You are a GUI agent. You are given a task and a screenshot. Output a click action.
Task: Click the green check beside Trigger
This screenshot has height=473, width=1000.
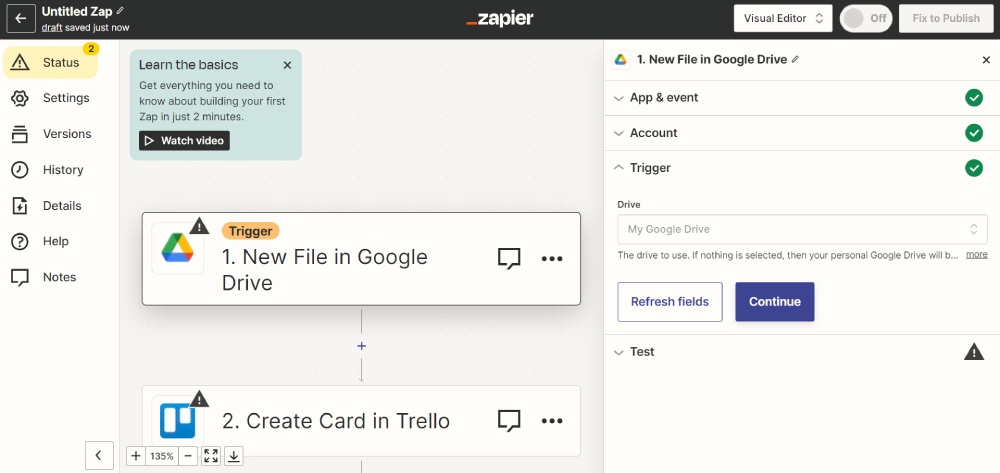[x=974, y=168]
